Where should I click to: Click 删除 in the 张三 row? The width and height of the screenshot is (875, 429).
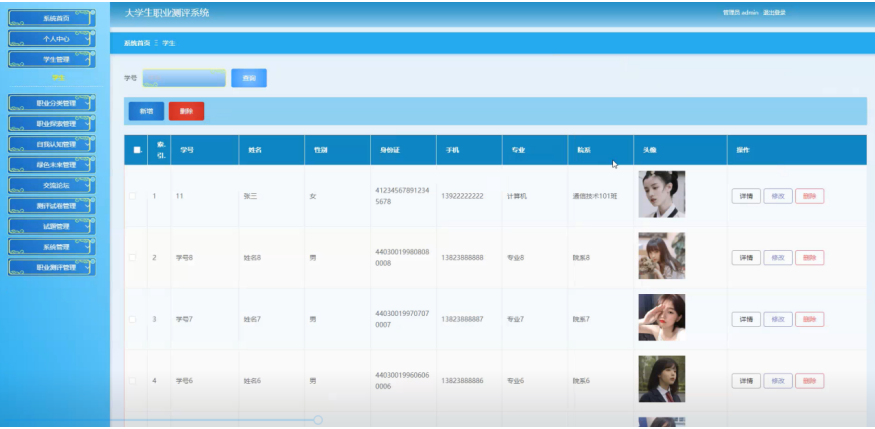click(x=810, y=196)
